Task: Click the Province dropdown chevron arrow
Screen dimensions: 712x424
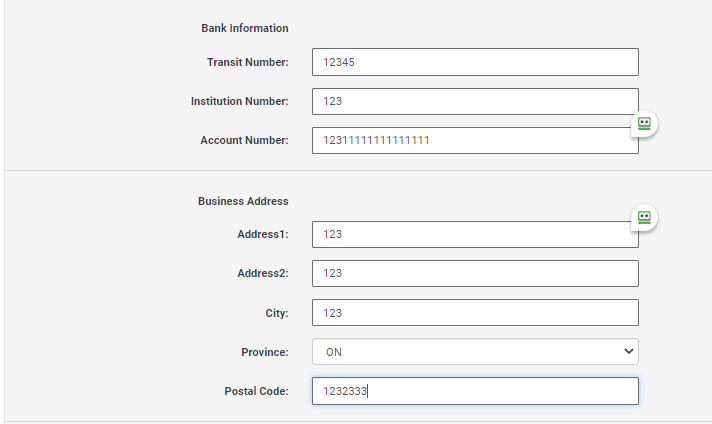Action: pos(628,352)
